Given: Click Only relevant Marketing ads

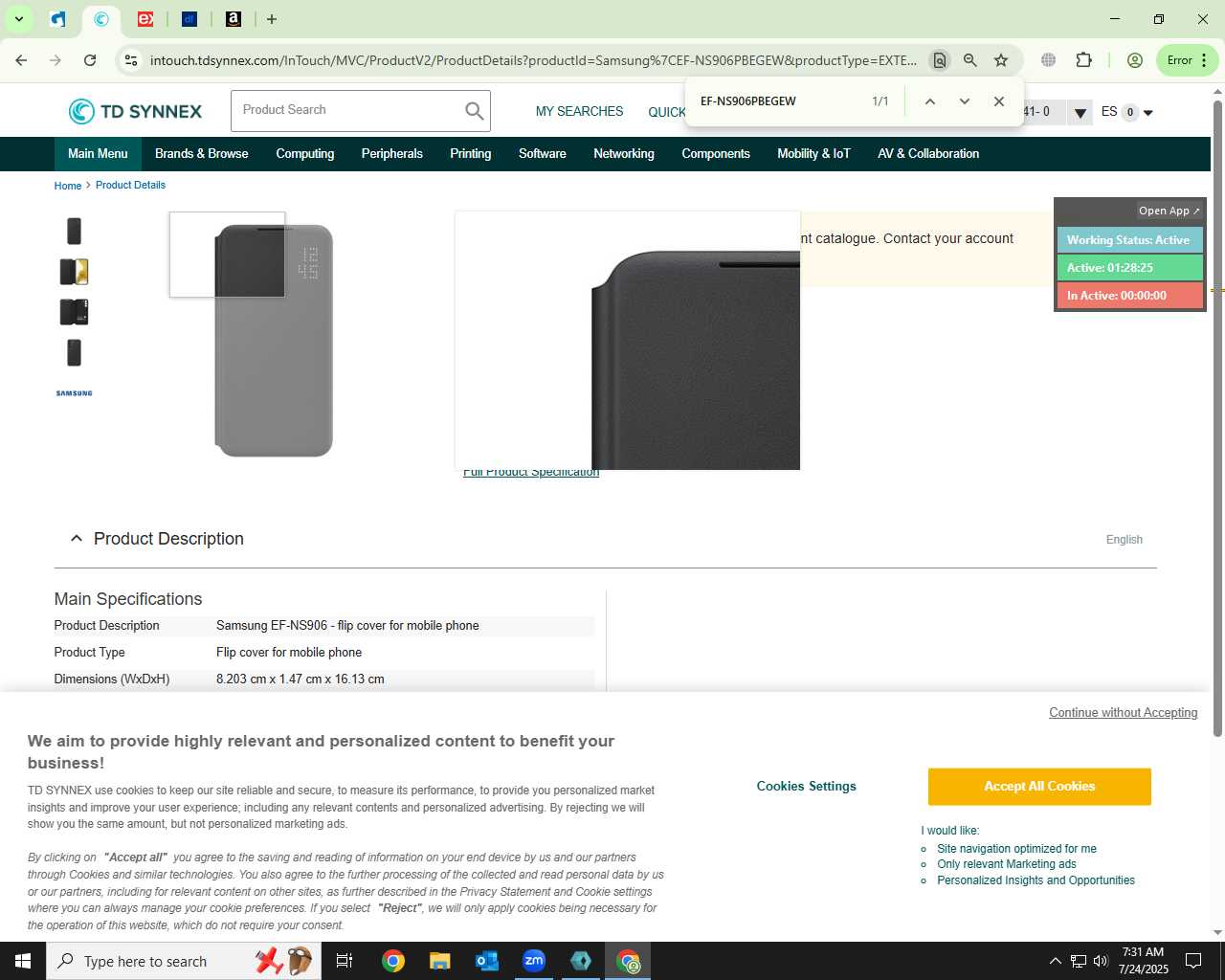Looking at the screenshot, I should point(1007,864).
